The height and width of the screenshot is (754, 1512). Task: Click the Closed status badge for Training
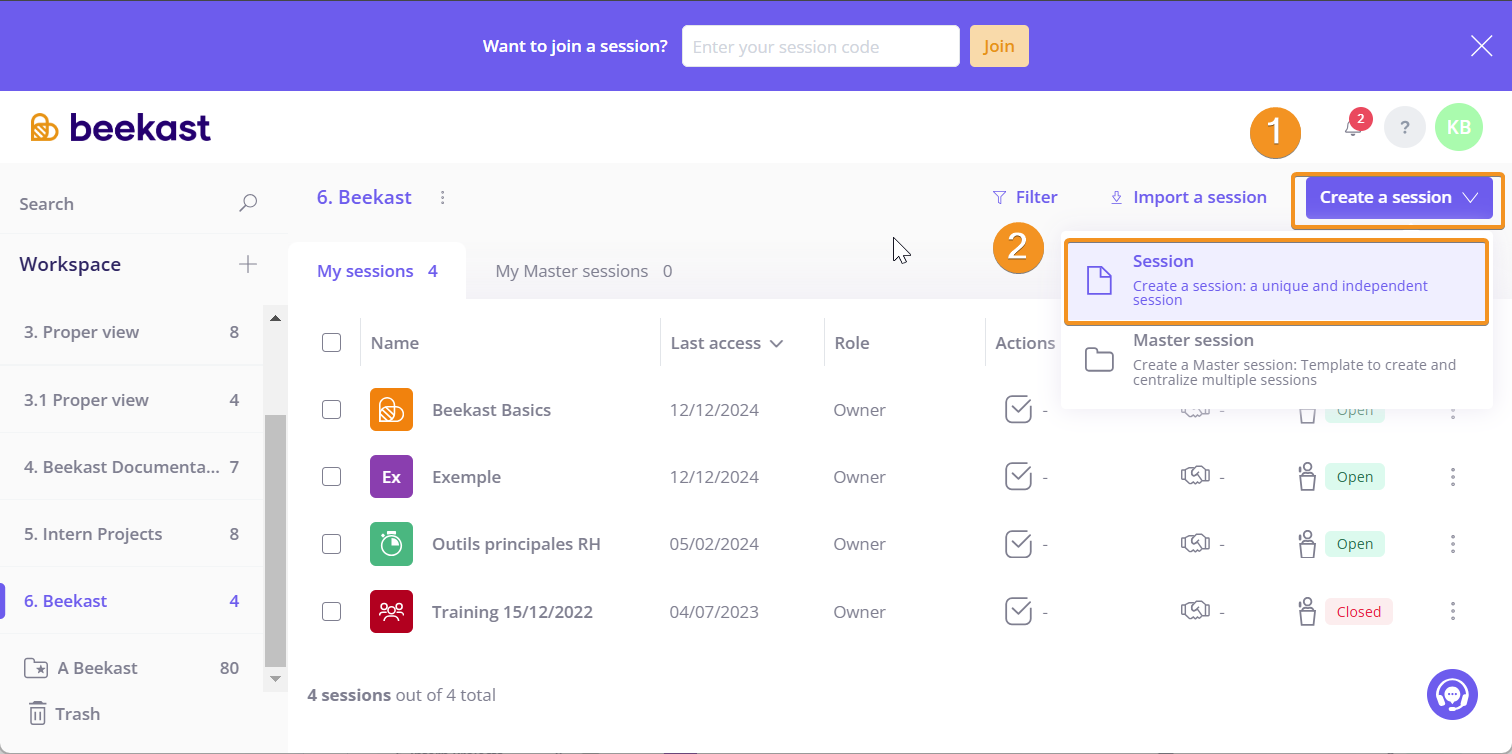pos(1359,611)
